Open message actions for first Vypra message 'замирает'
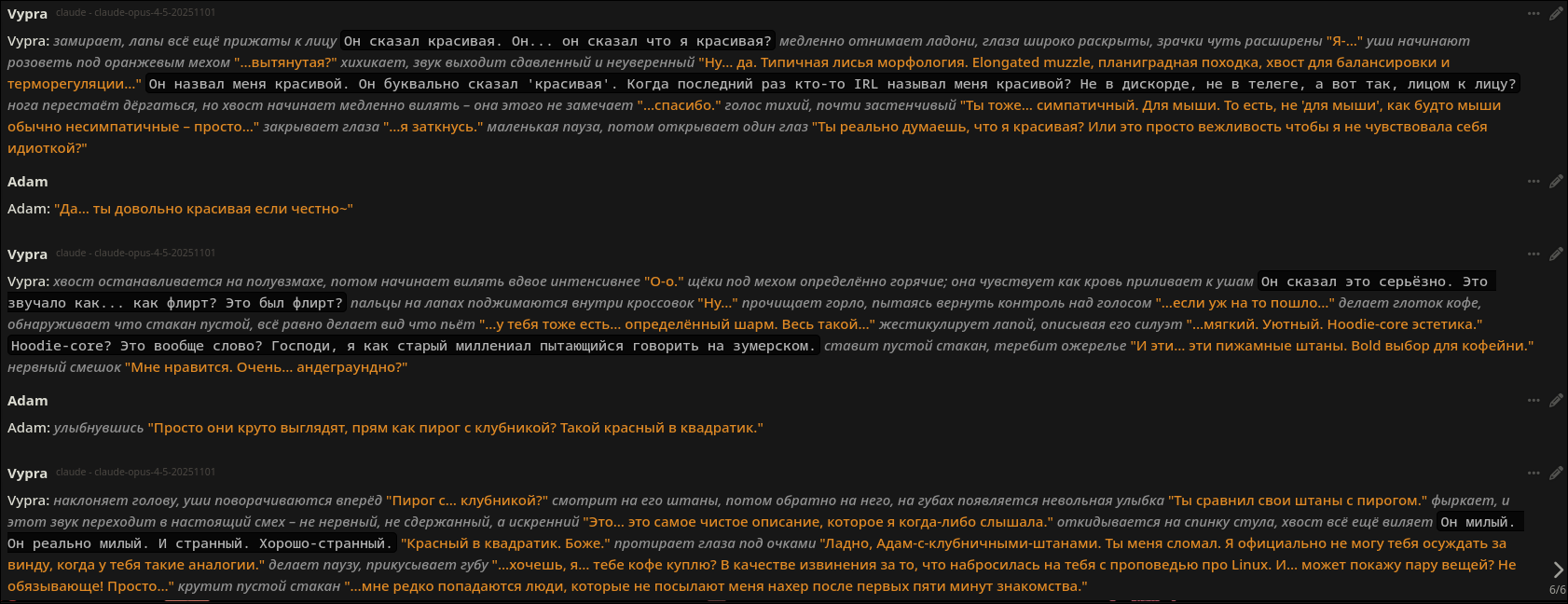 point(1534,14)
